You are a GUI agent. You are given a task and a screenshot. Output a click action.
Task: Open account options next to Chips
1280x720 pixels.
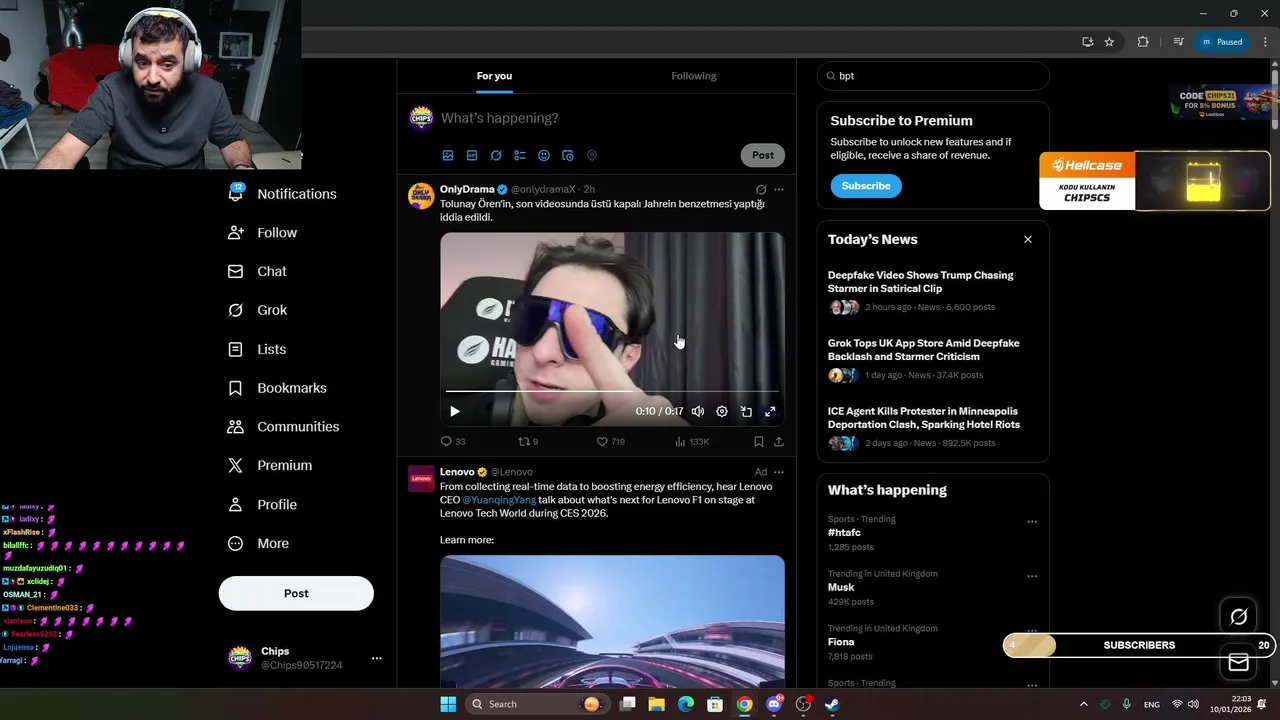coord(377,658)
